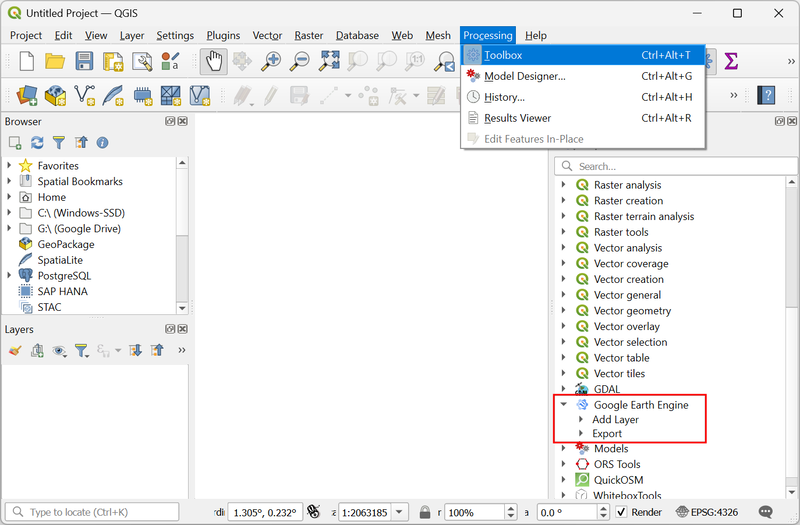The width and height of the screenshot is (800, 525).
Task: Open the new print layout icon
Action: tap(113, 61)
